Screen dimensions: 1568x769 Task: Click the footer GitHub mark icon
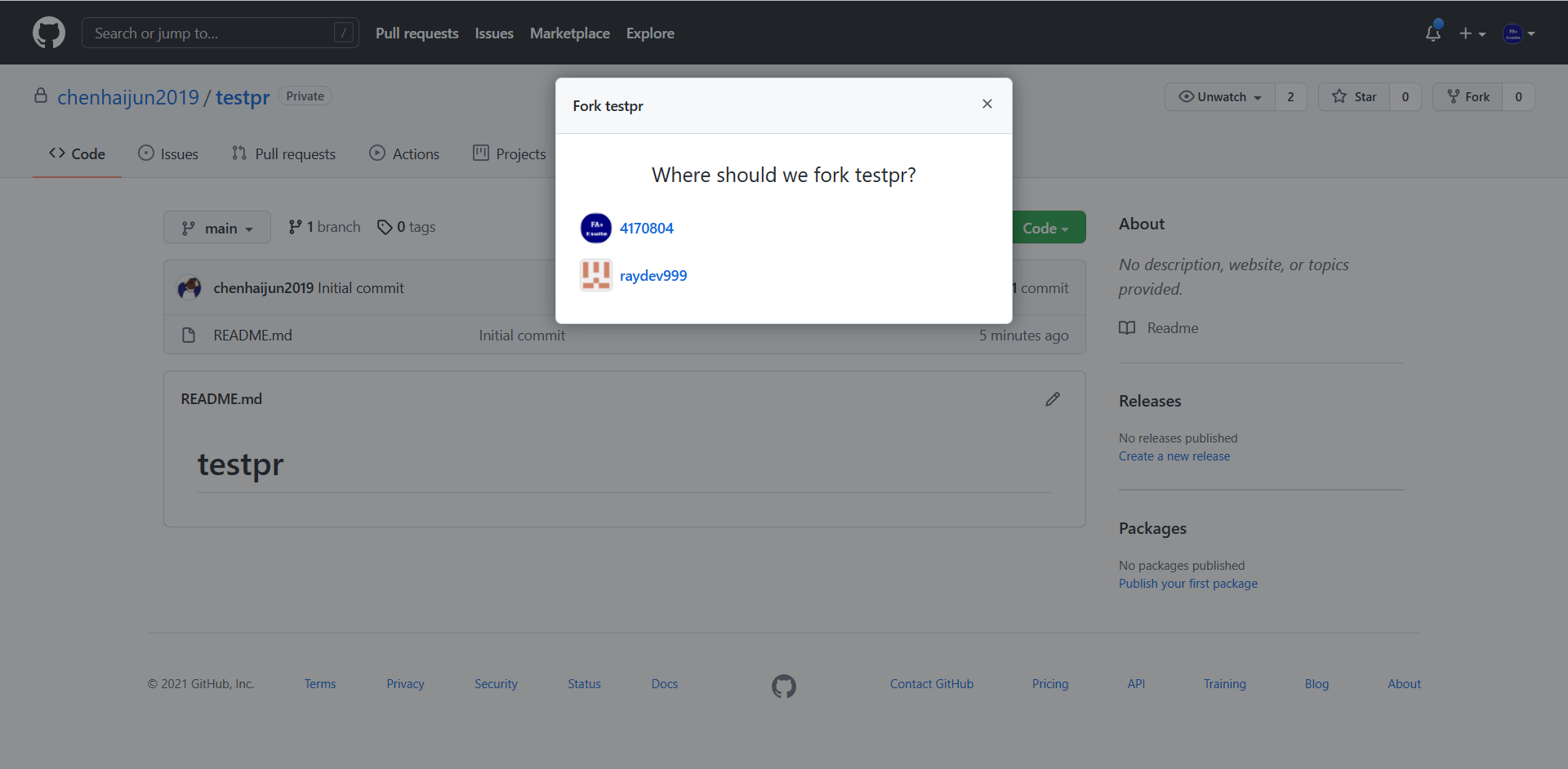784,687
